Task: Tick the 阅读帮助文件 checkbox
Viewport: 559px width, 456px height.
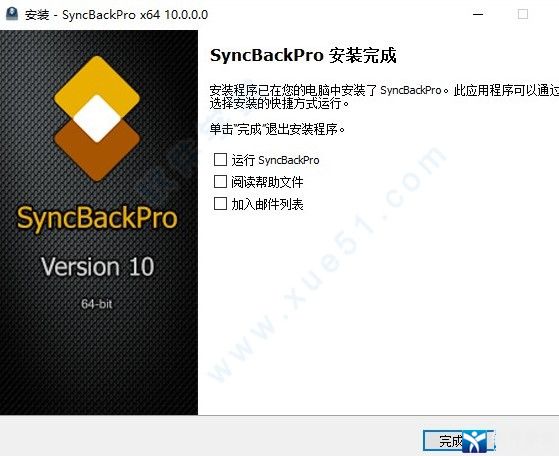Action: point(220,182)
